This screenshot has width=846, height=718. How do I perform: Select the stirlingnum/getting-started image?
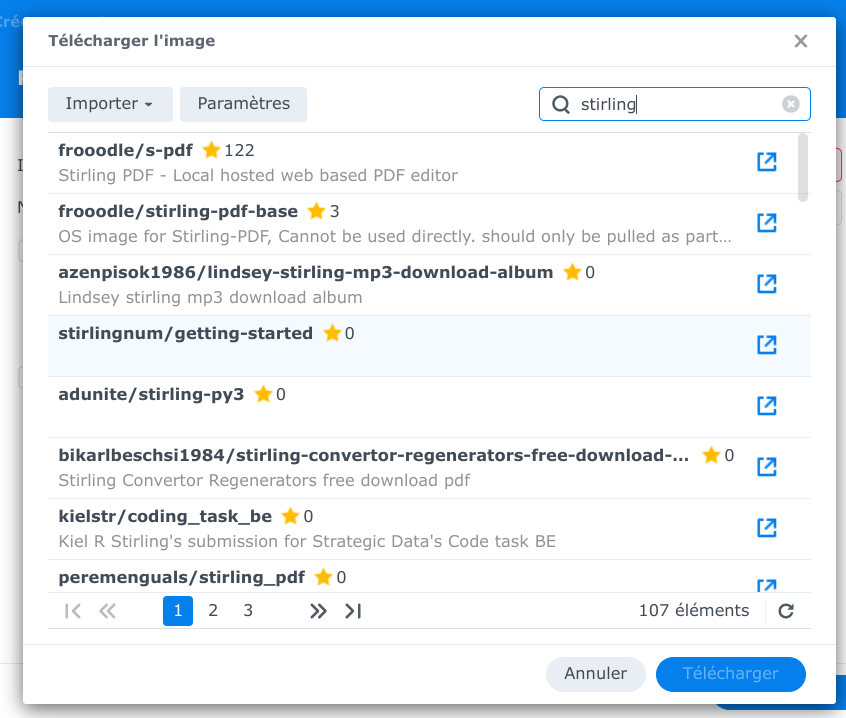(x=429, y=346)
